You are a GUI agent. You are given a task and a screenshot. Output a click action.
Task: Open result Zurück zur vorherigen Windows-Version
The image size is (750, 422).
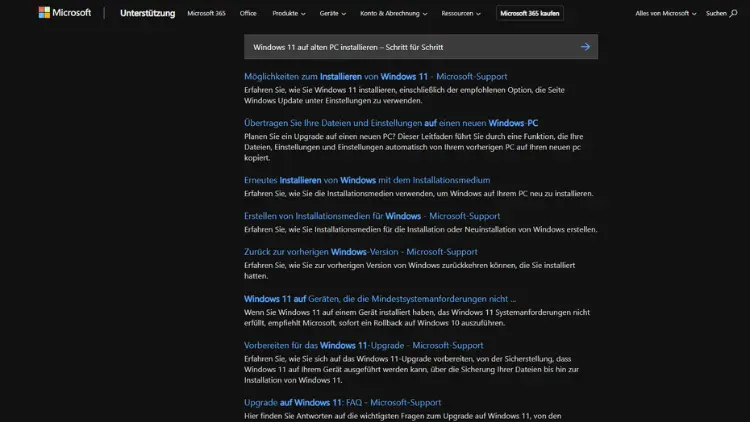(x=361, y=252)
